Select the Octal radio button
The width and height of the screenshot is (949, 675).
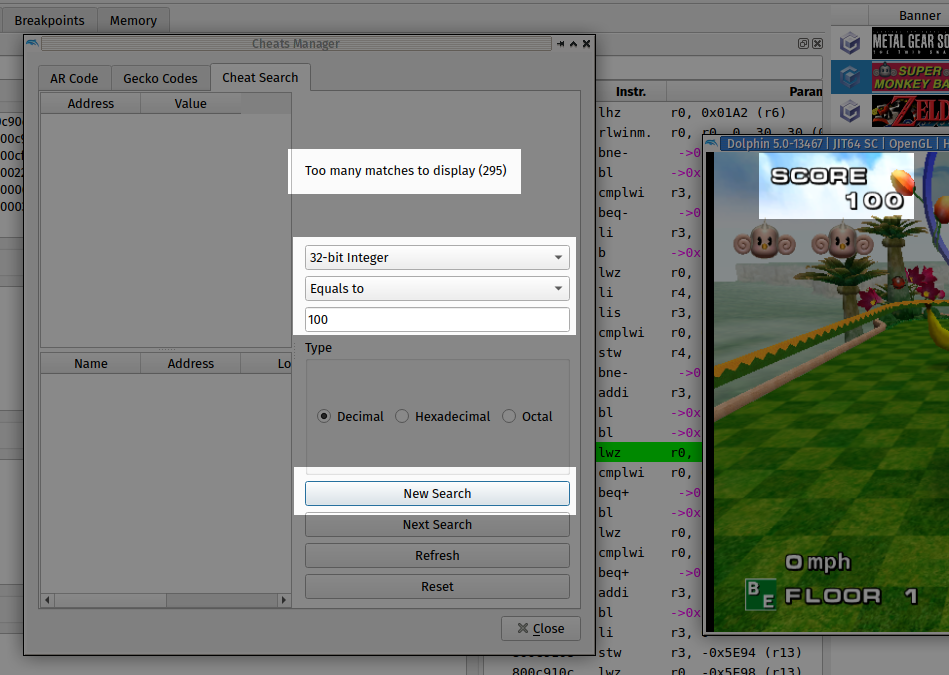509,417
